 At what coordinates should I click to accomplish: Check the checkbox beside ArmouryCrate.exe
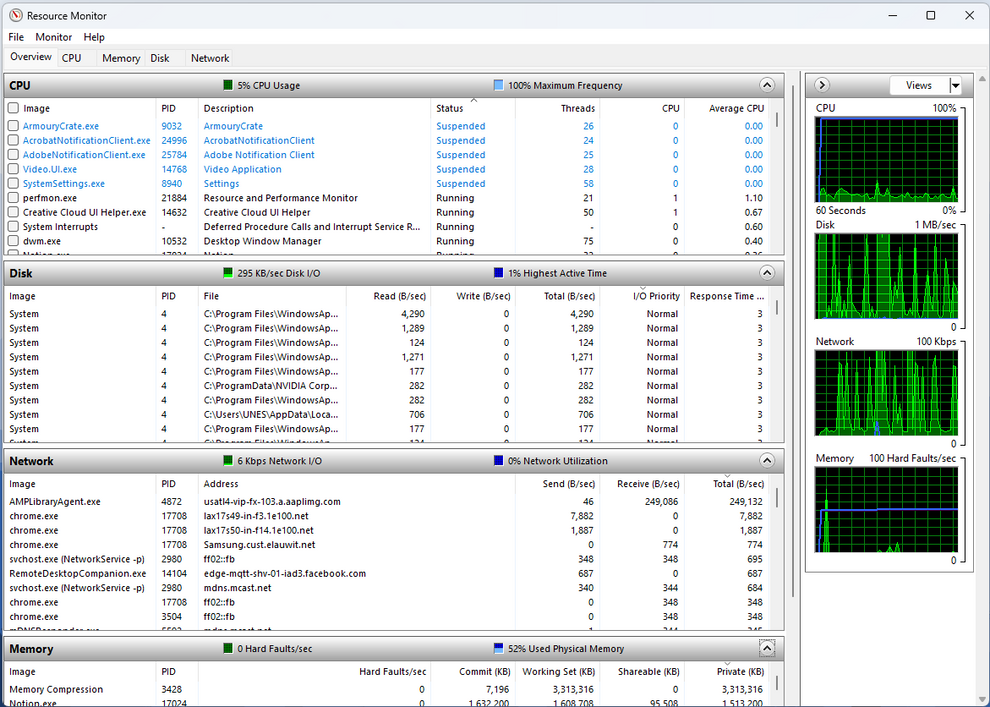click(13, 126)
